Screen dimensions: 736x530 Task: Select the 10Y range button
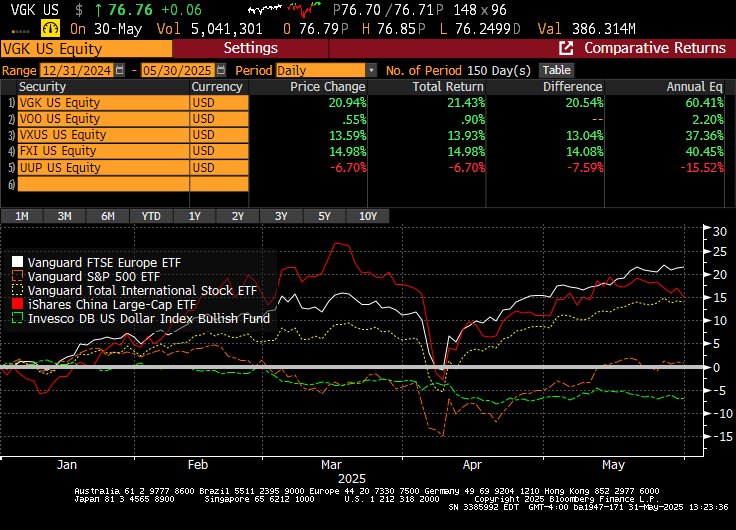coord(368,216)
